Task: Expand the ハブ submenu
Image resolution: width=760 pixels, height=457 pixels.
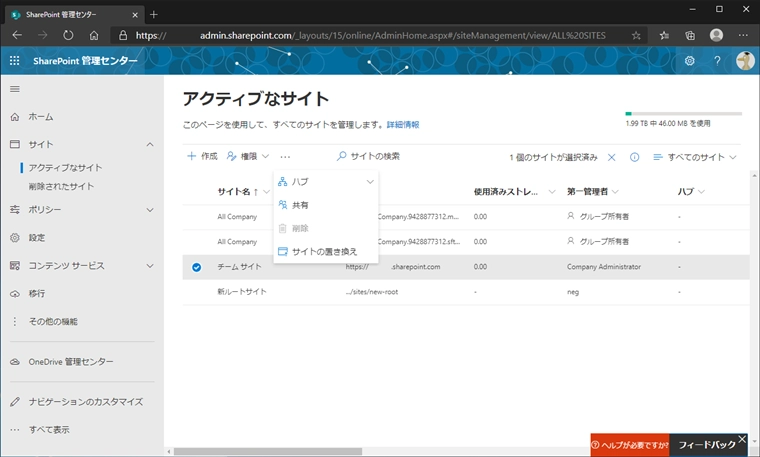Action: tap(326, 182)
